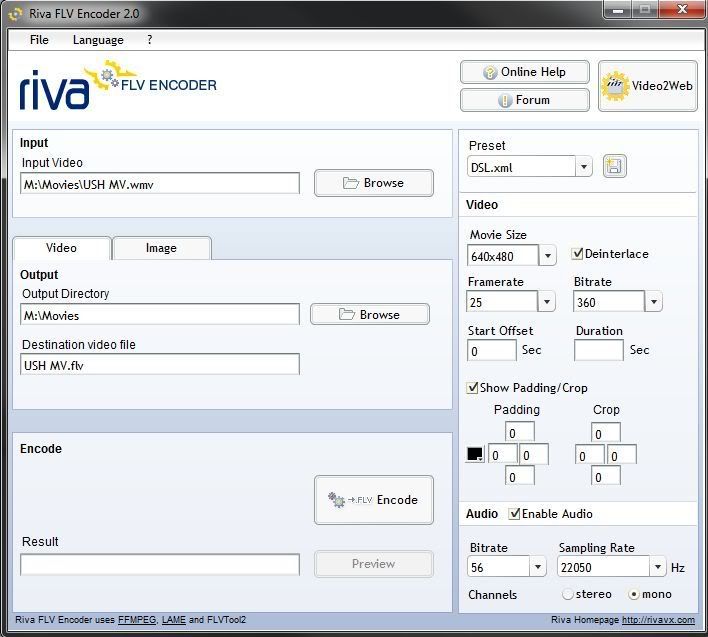
Task: Switch to the Image tab
Action: point(162,248)
